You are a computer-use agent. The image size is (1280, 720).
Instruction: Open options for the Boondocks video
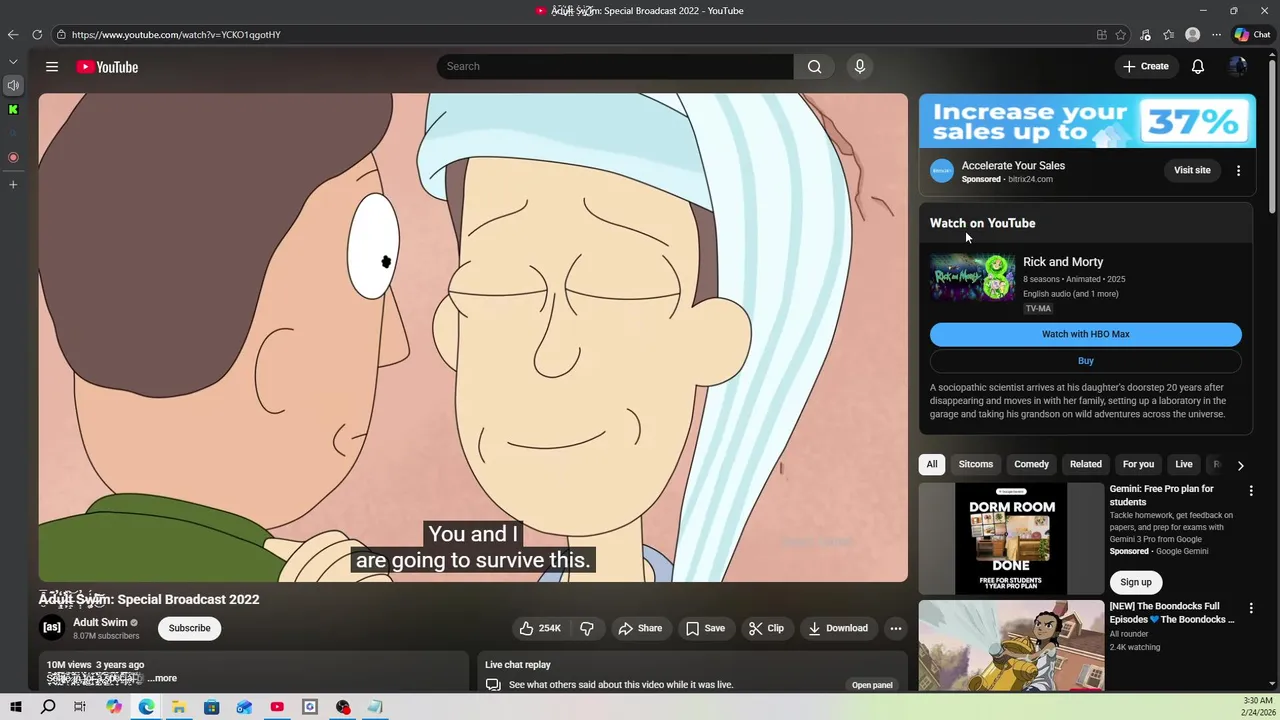tap(1251, 608)
